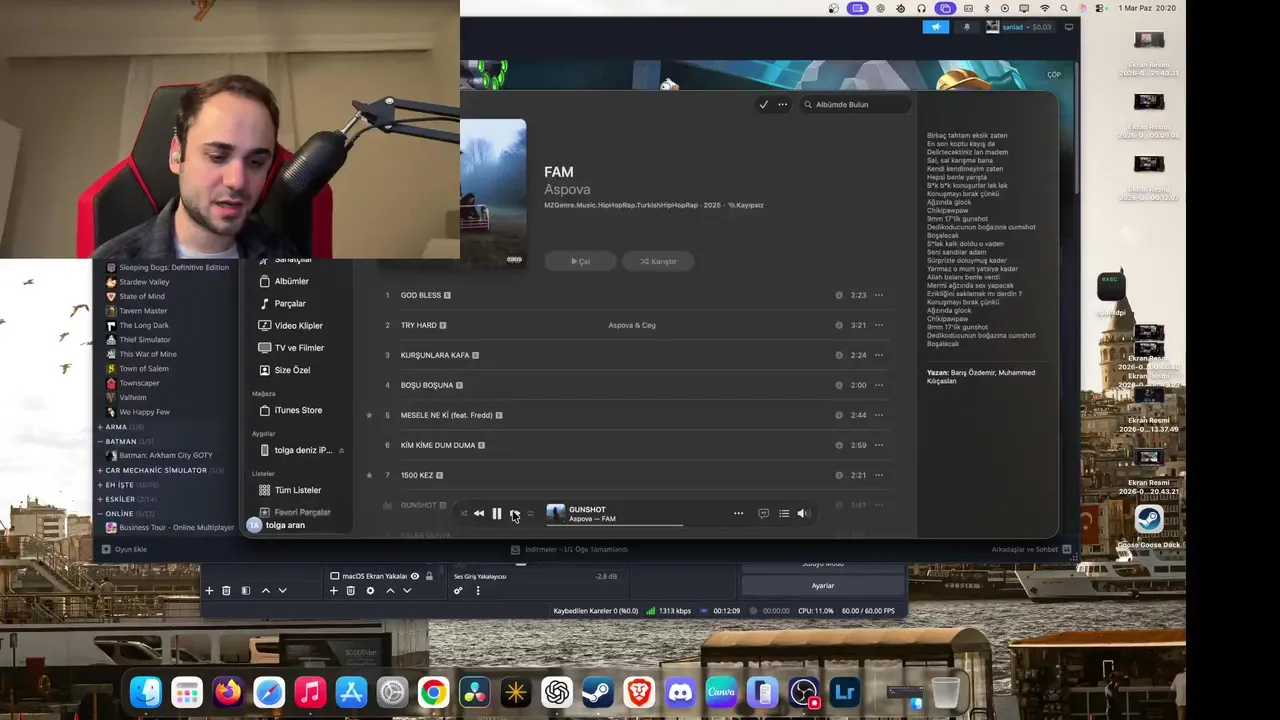Open album more options beside checkmark
Screen dimensions: 1280x720
(782, 104)
